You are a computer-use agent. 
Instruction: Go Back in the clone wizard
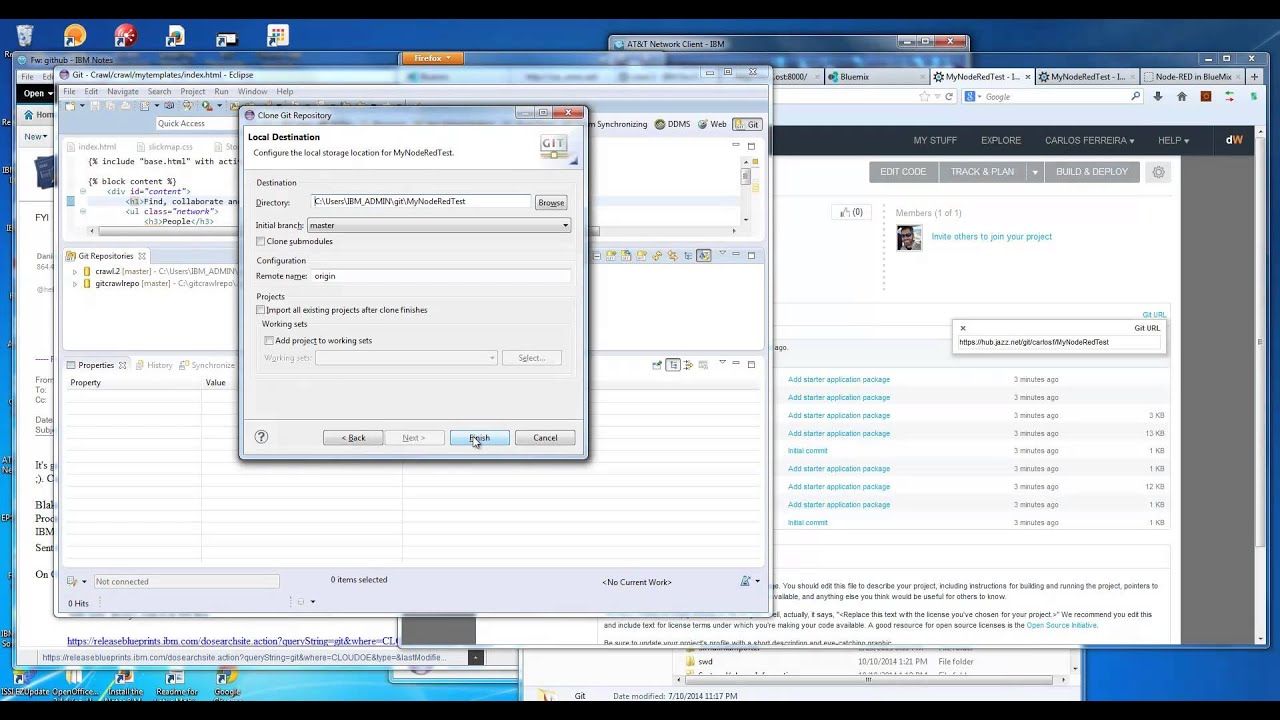353,438
